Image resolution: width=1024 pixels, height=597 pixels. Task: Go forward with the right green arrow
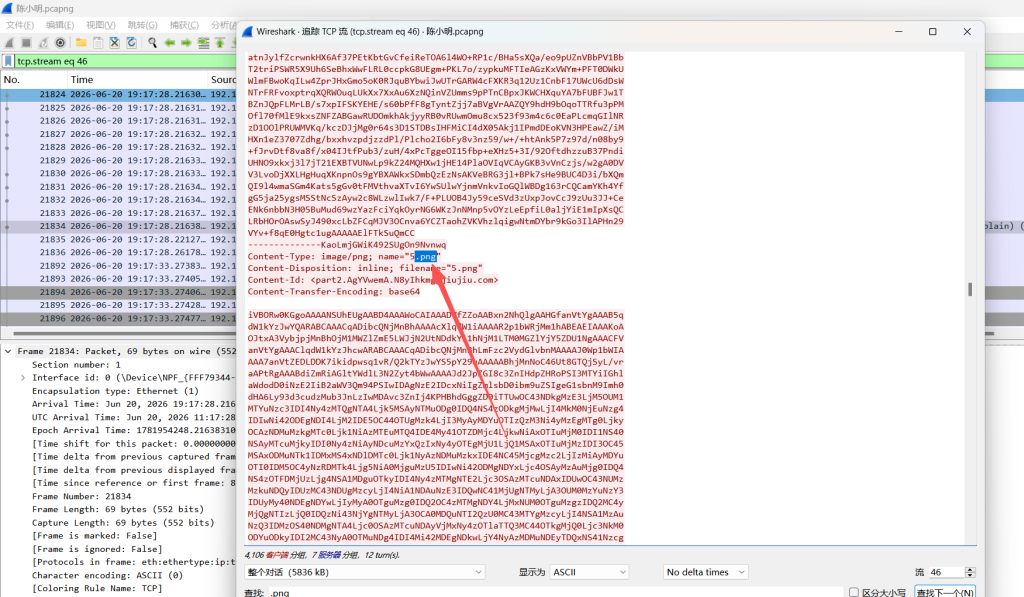[x=186, y=42]
